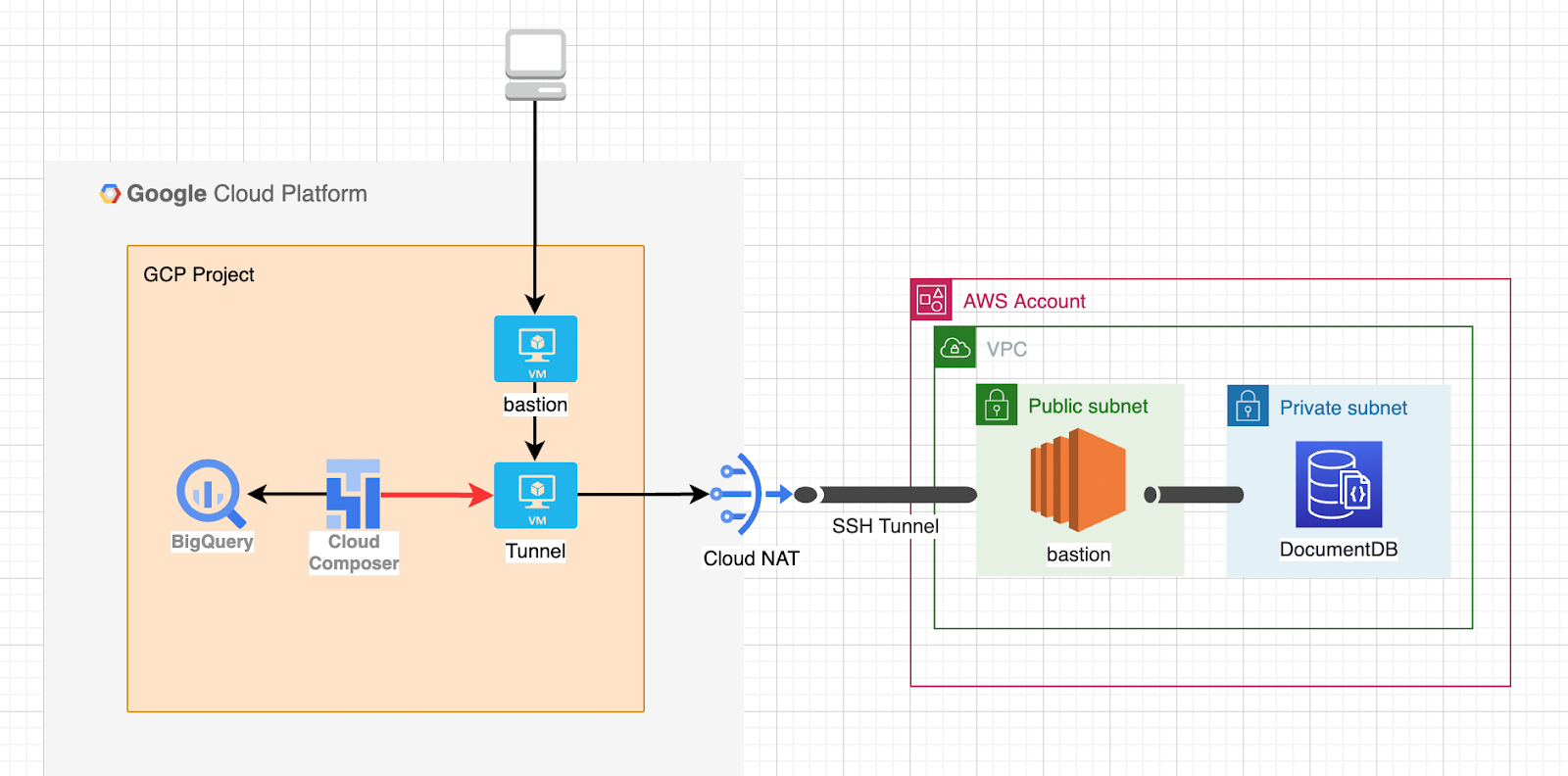Select the Tunnel VM icon

point(535,495)
